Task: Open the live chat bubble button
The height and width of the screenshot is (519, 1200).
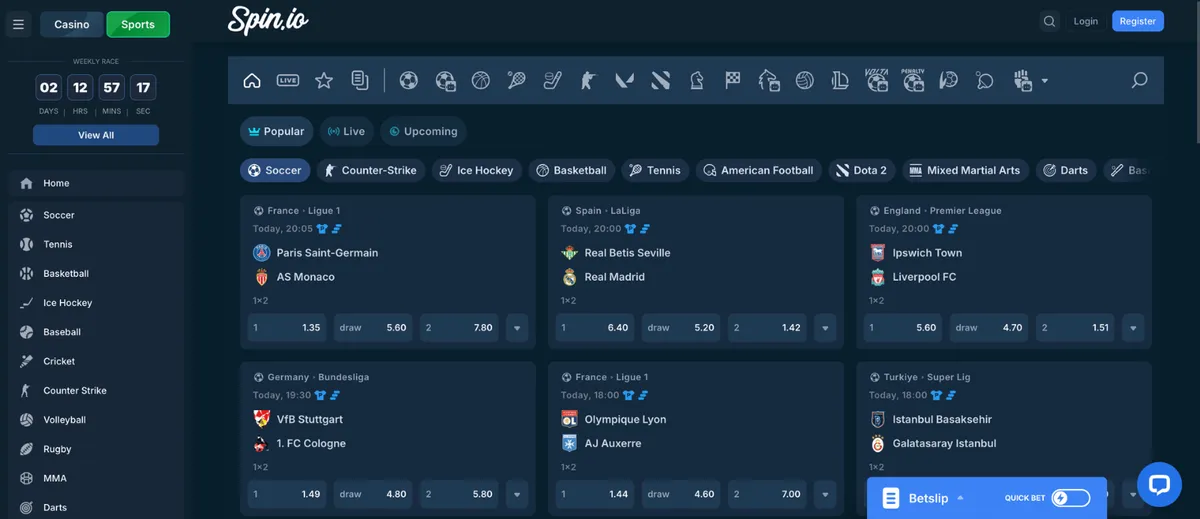Action: pyautogui.click(x=1159, y=485)
